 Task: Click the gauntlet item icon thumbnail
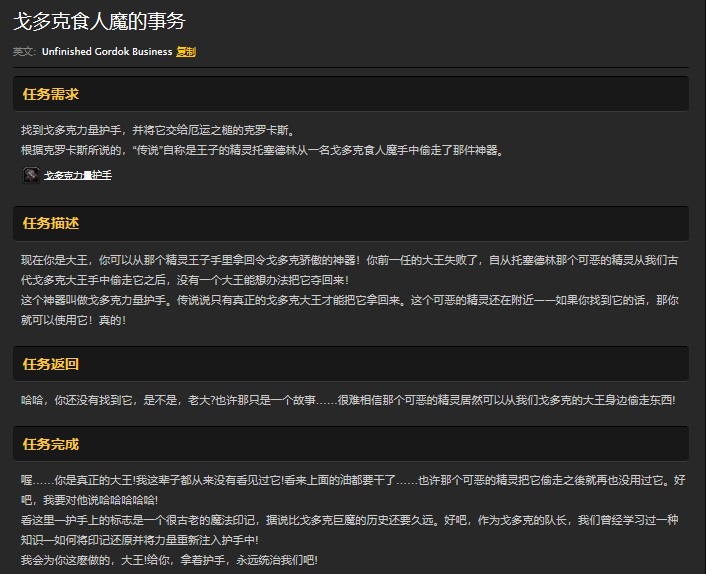click(31, 175)
